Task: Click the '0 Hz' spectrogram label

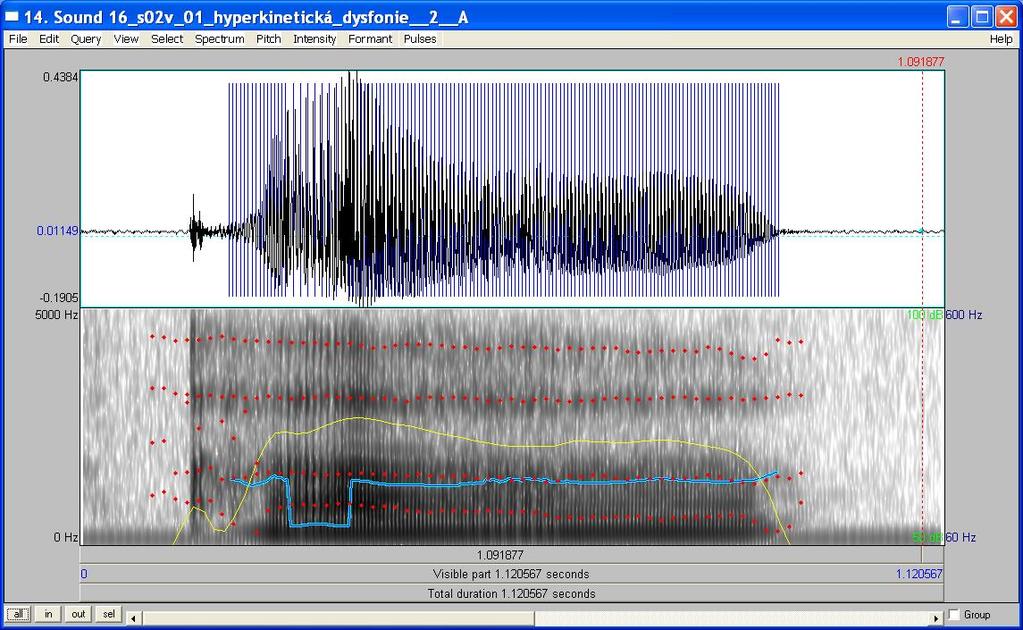Action: pyautogui.click(x=66, y=537)
